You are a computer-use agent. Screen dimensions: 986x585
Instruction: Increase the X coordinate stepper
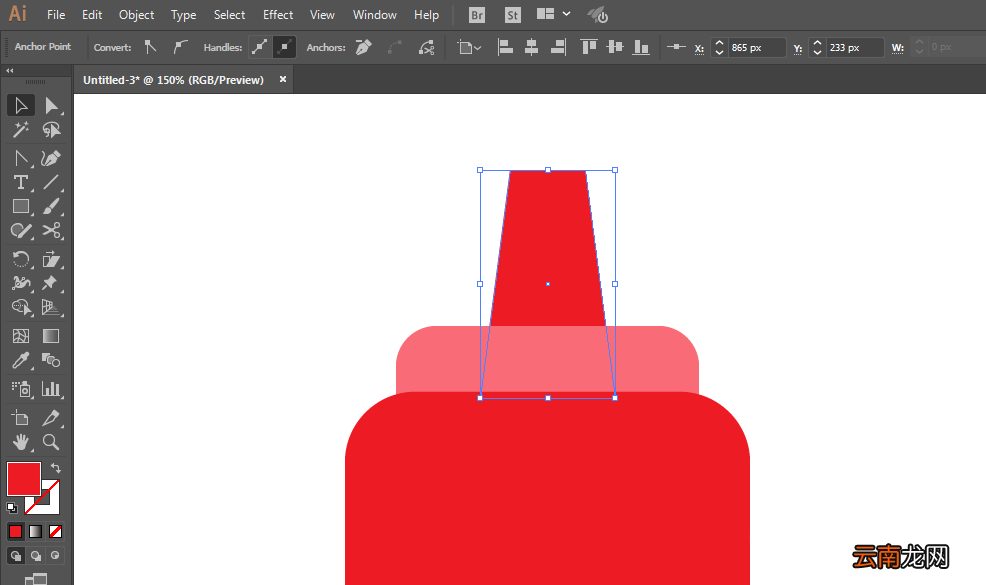[x=719, y=43]
